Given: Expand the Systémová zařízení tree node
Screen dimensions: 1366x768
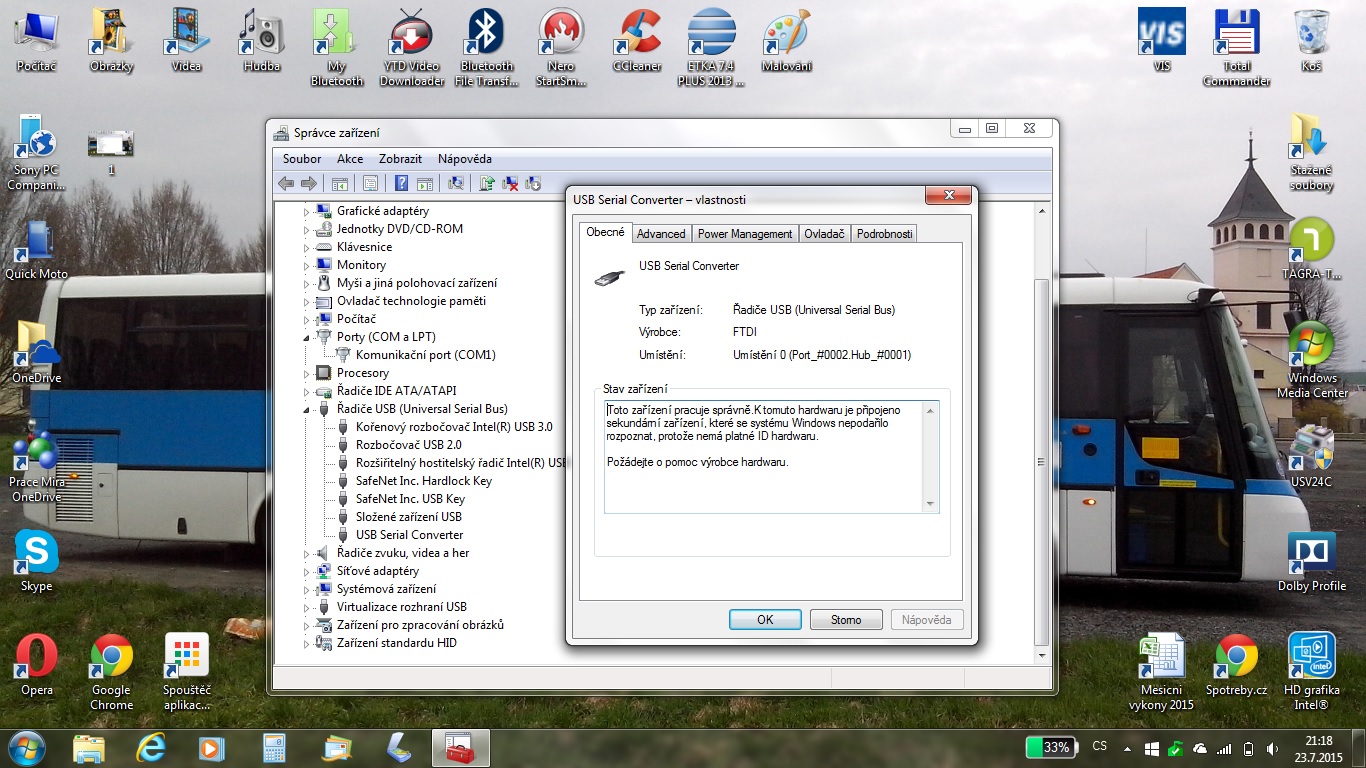Looking at the screenshot, I should 307,589.
